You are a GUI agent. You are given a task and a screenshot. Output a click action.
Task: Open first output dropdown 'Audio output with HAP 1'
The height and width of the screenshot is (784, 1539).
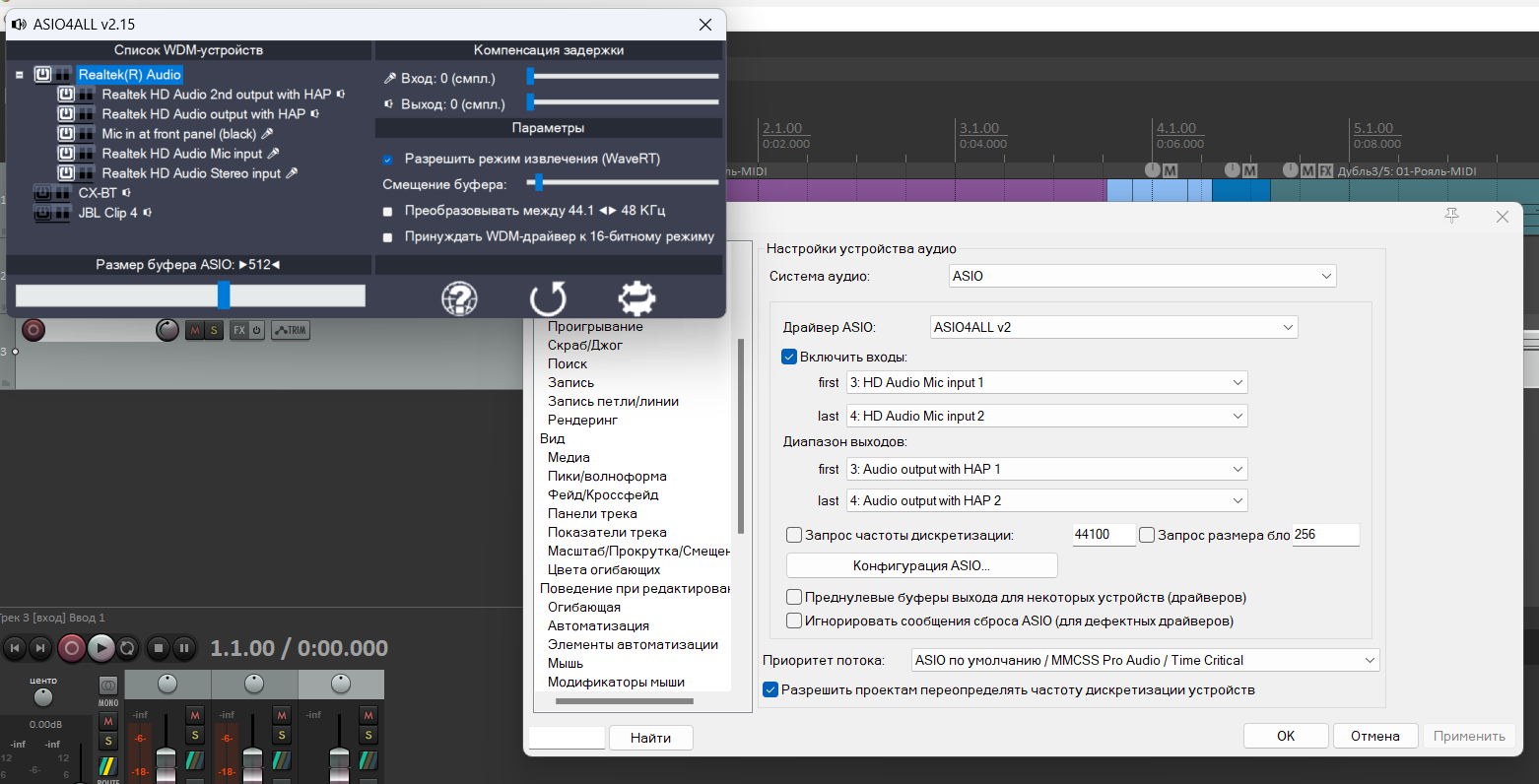pyautogui.click(x=1047, y=469)
